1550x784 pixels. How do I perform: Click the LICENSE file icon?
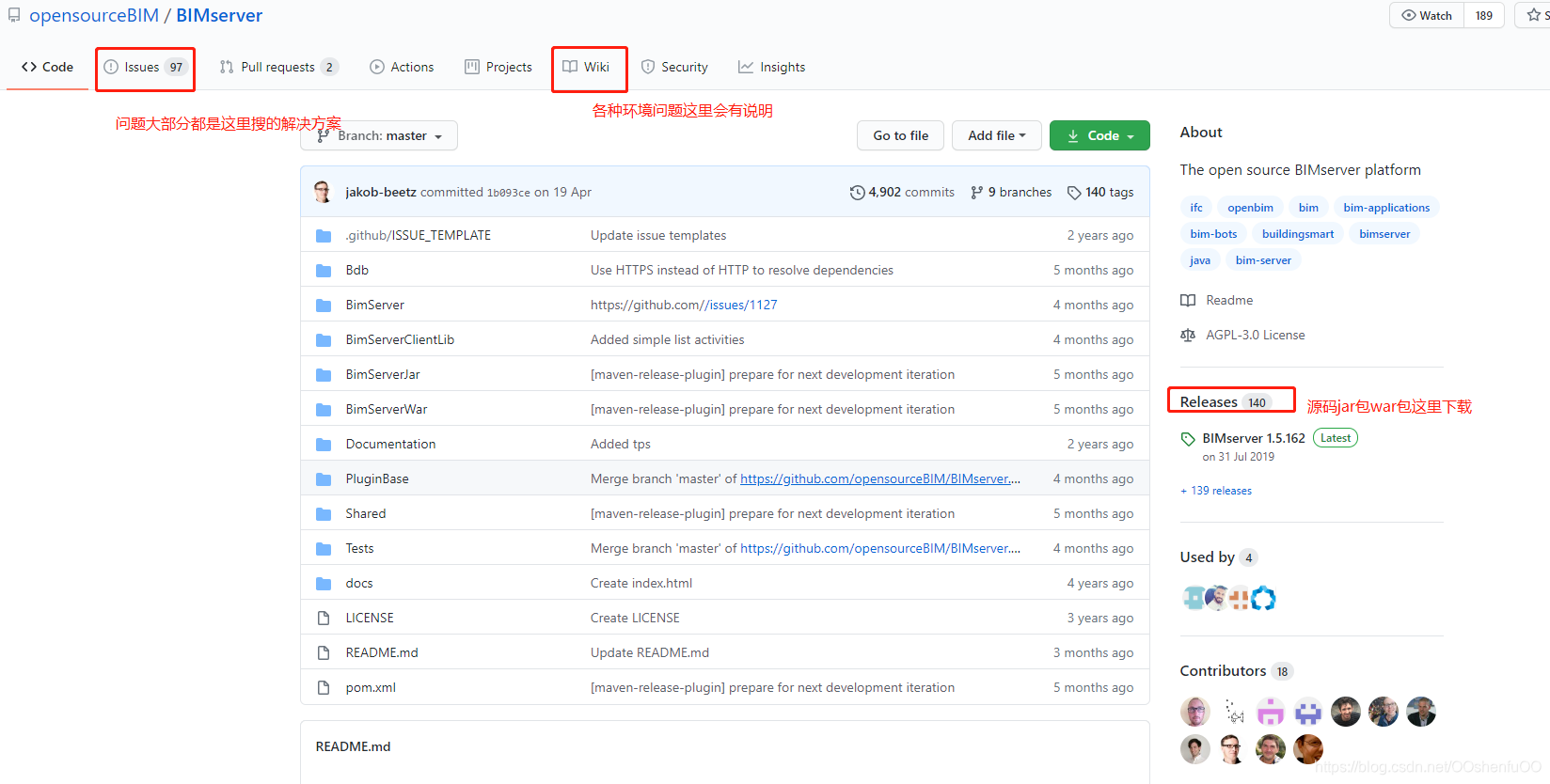pos(324,618)
